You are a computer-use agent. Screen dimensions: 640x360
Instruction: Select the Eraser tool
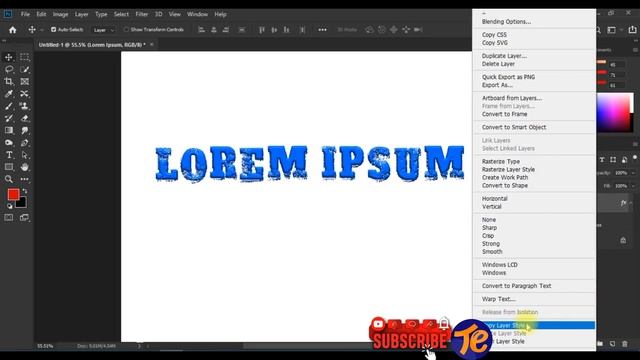(x=24, y=118)
